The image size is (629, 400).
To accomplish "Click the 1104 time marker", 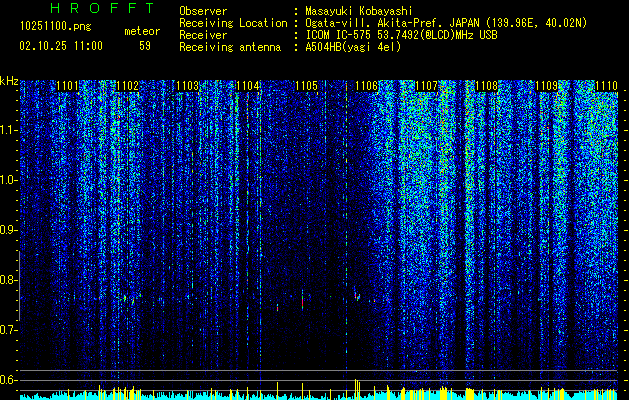I will [x=248, y=86].
